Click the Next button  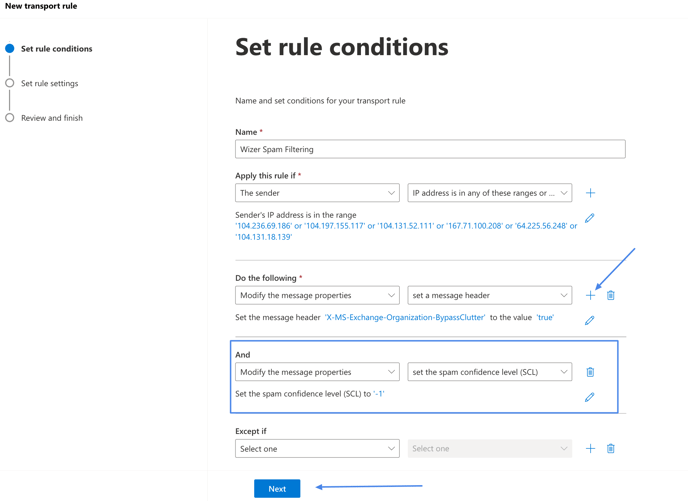tap(277, 489)
